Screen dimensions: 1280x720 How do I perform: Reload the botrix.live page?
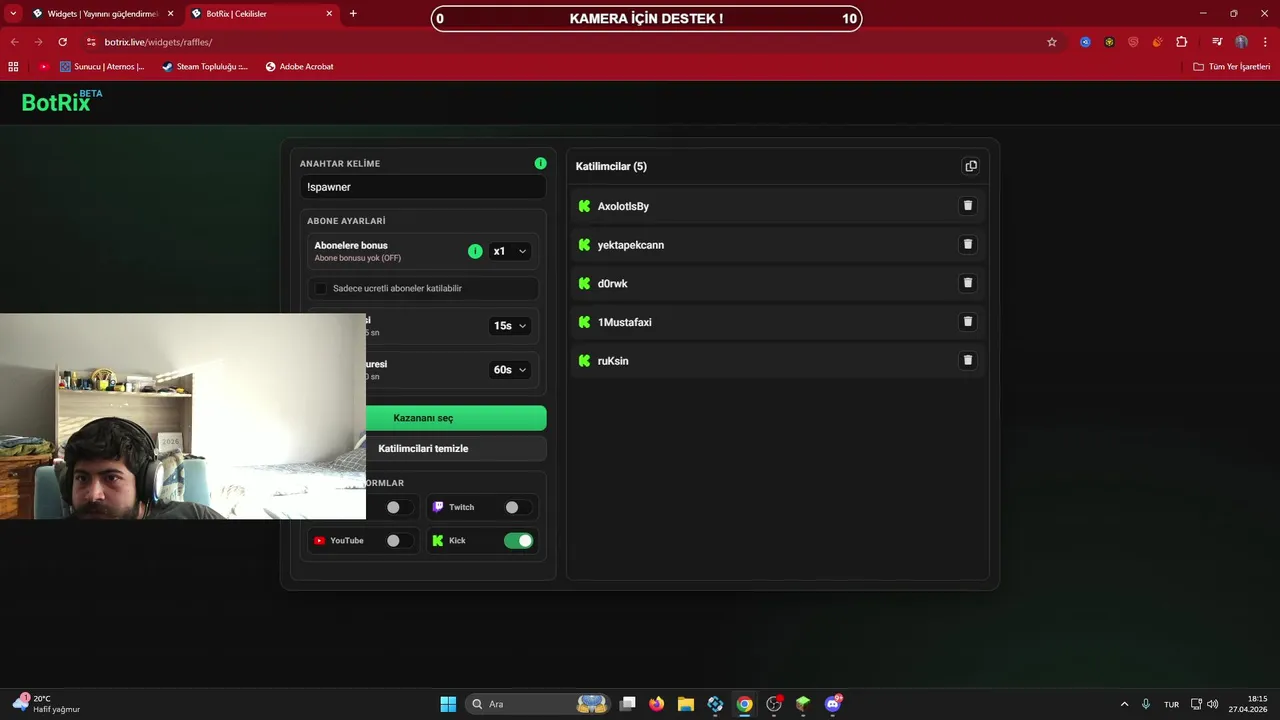point(62,42)
